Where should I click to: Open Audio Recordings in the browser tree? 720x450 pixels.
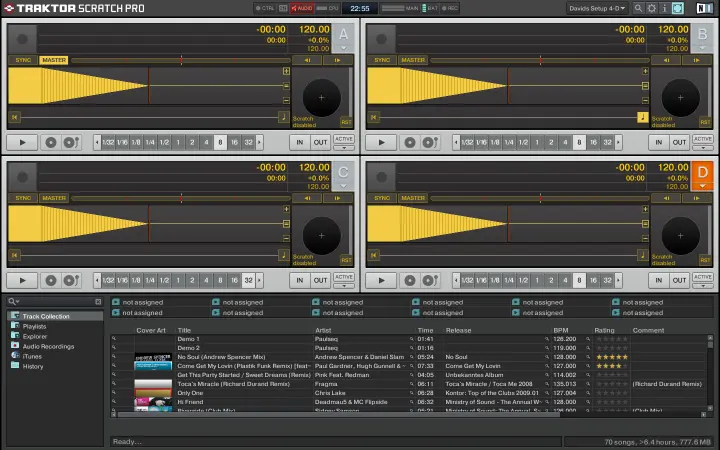coord(48,346)
